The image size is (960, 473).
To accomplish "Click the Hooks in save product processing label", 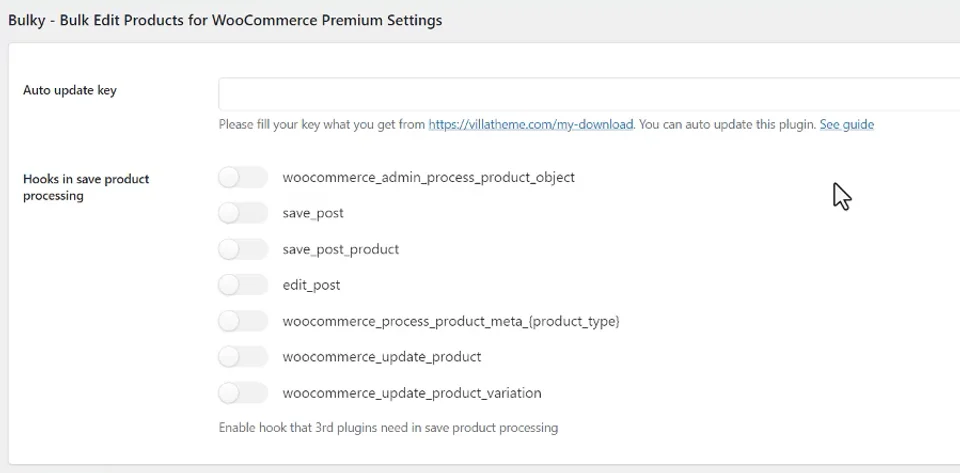I will click(86, 187).
